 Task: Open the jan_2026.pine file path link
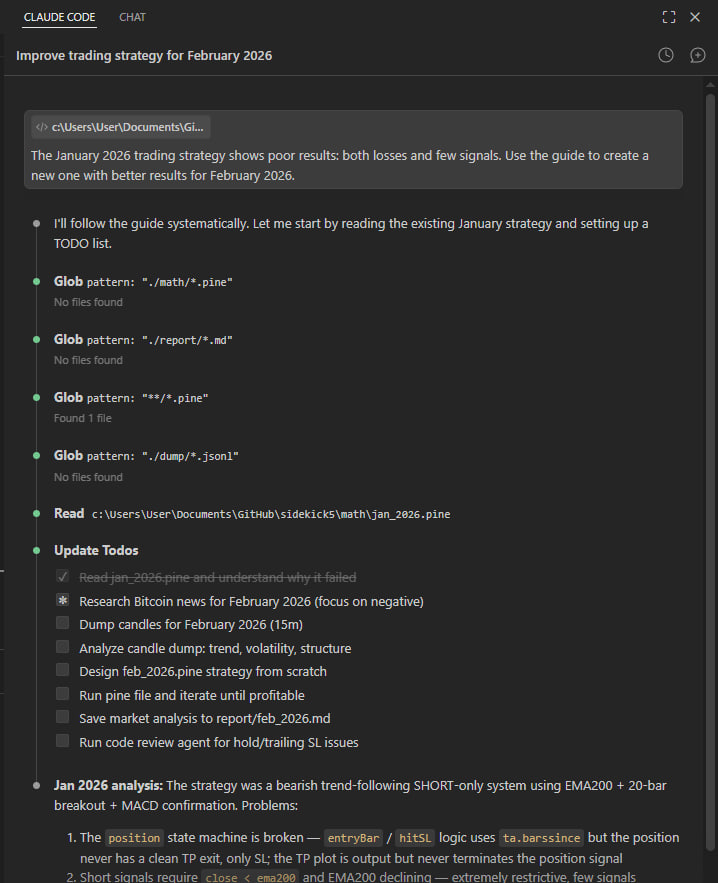click(270, 514)
